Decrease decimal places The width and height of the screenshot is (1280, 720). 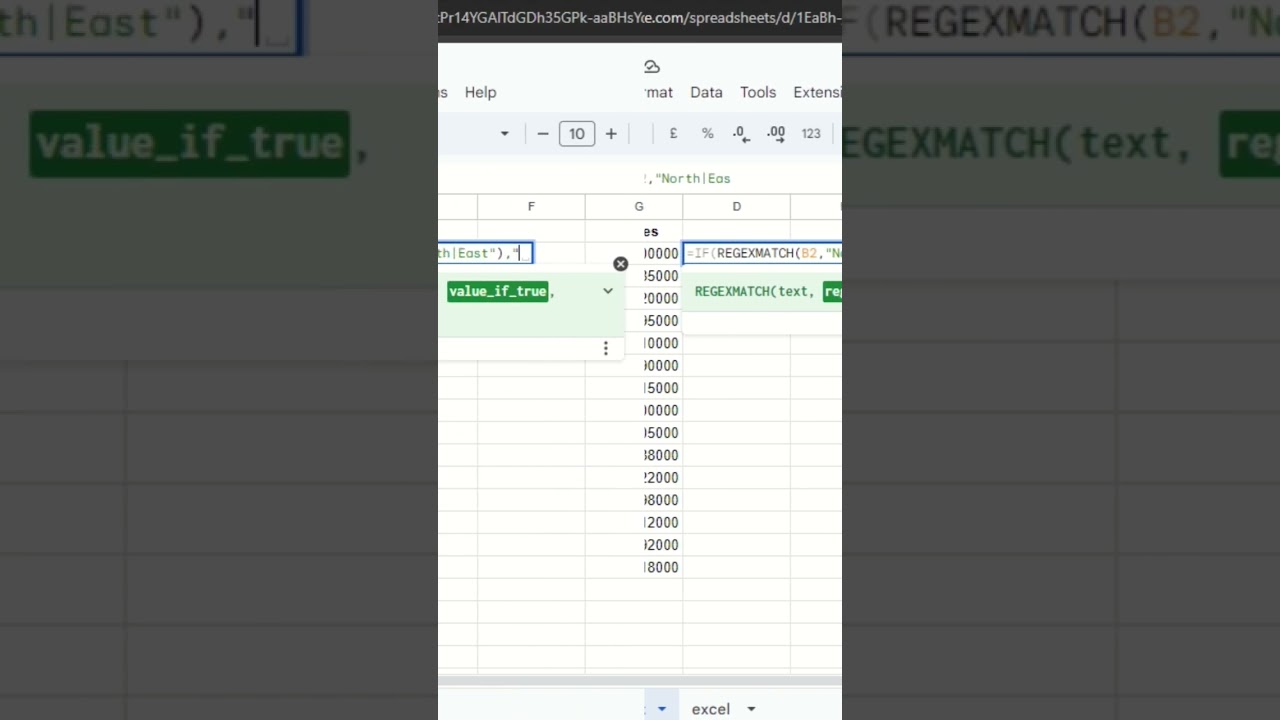click(741, 133)
